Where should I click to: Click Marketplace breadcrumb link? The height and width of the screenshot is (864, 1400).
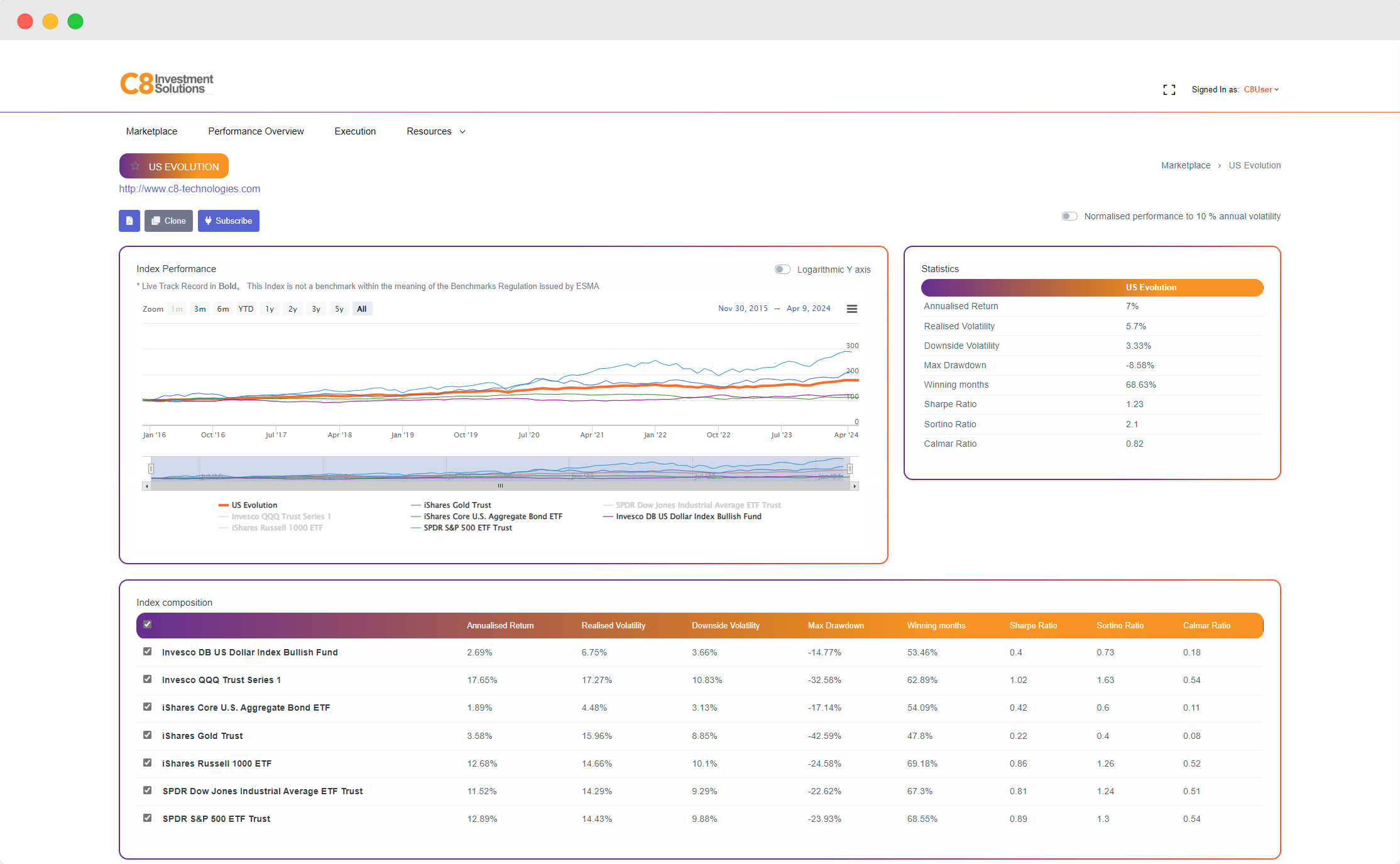click(x=1186, y=165)
